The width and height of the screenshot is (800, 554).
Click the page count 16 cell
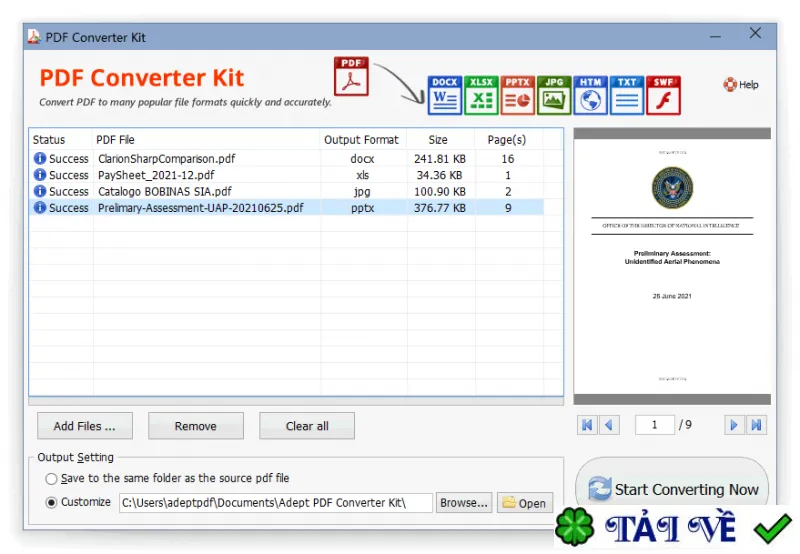click(x=508, y=159)
